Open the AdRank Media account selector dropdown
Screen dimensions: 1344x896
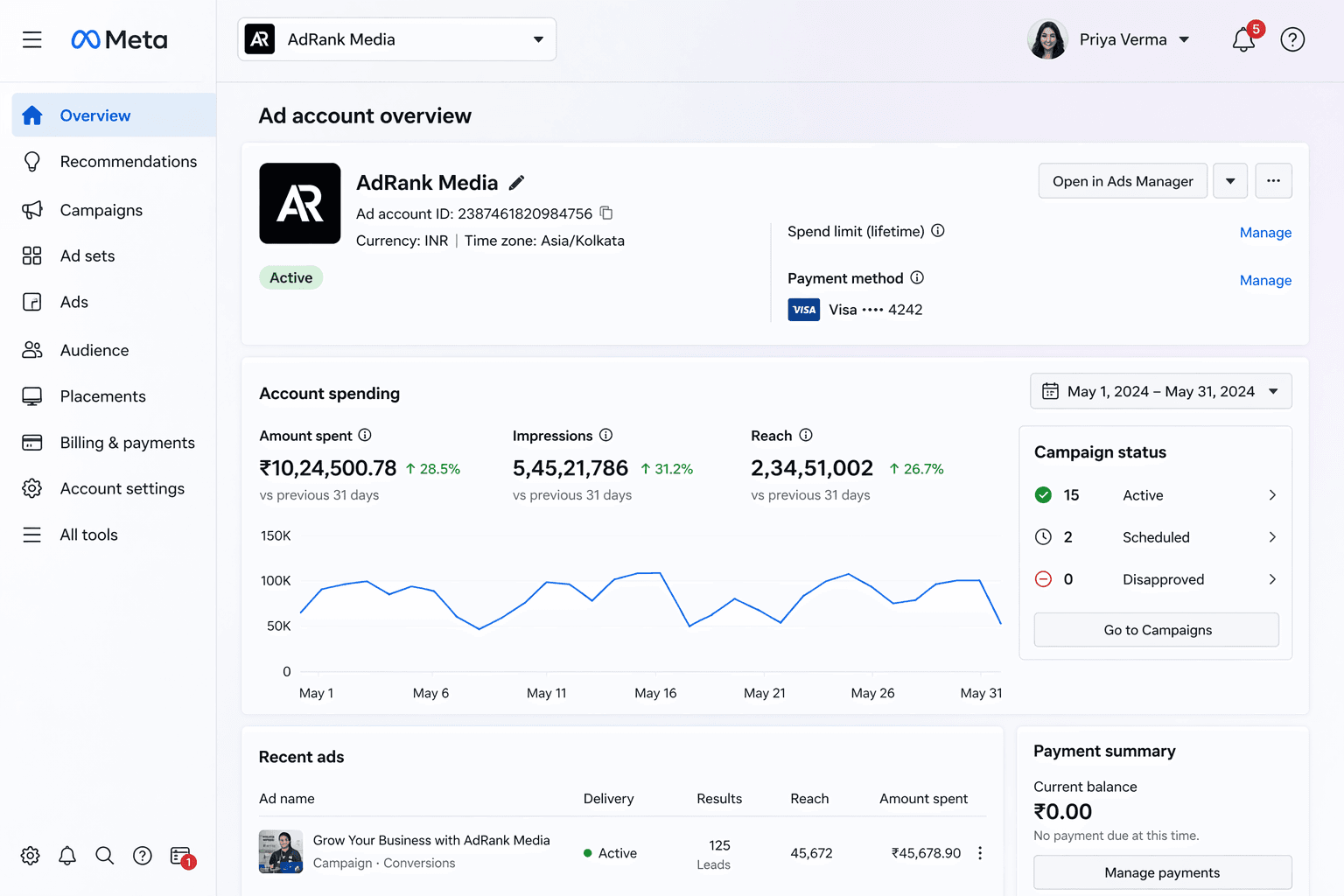397,39
